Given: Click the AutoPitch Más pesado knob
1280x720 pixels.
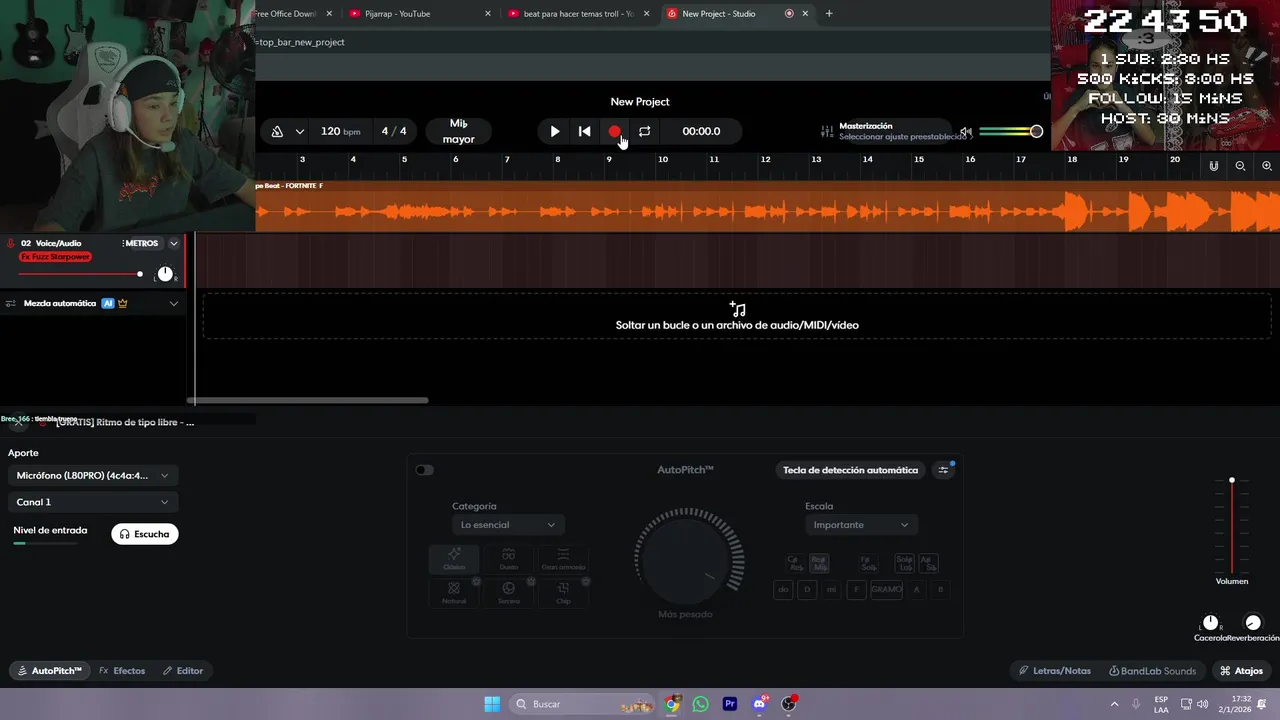Looking at the screenshot, I should [x=687, y=560].
